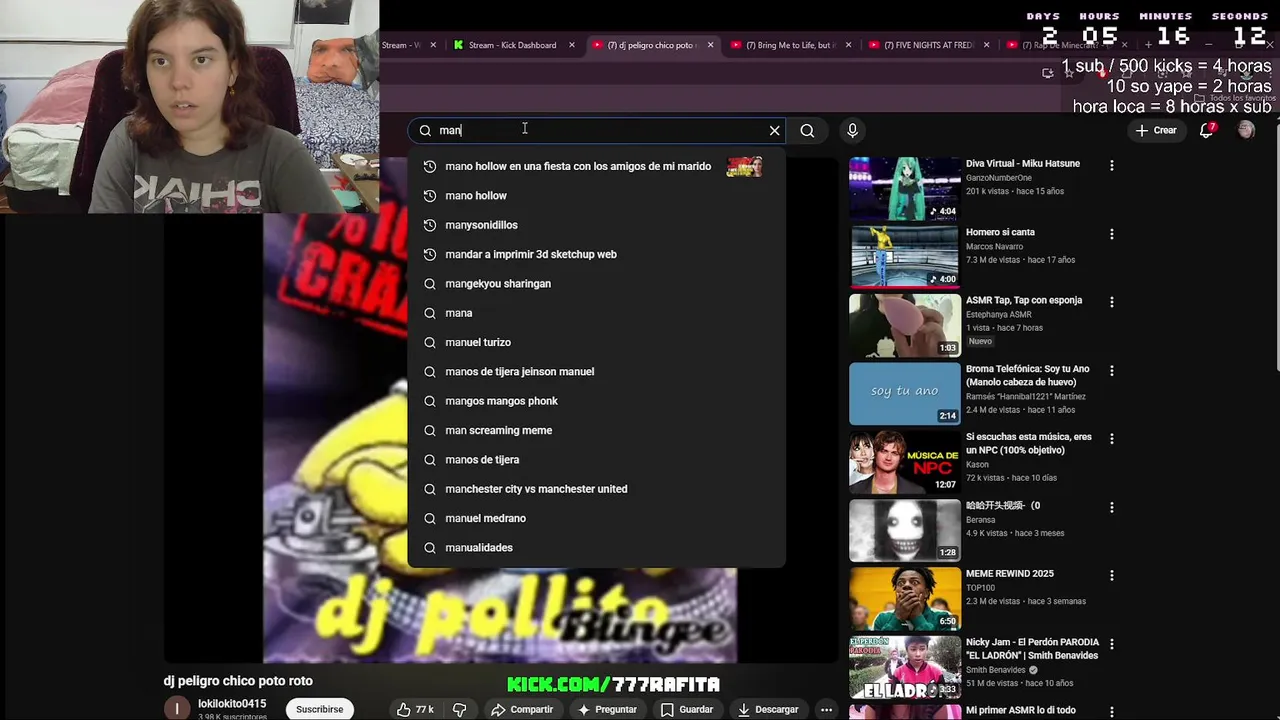Open the 'Homero si canta' thumbnail

[x=905, y=256]
